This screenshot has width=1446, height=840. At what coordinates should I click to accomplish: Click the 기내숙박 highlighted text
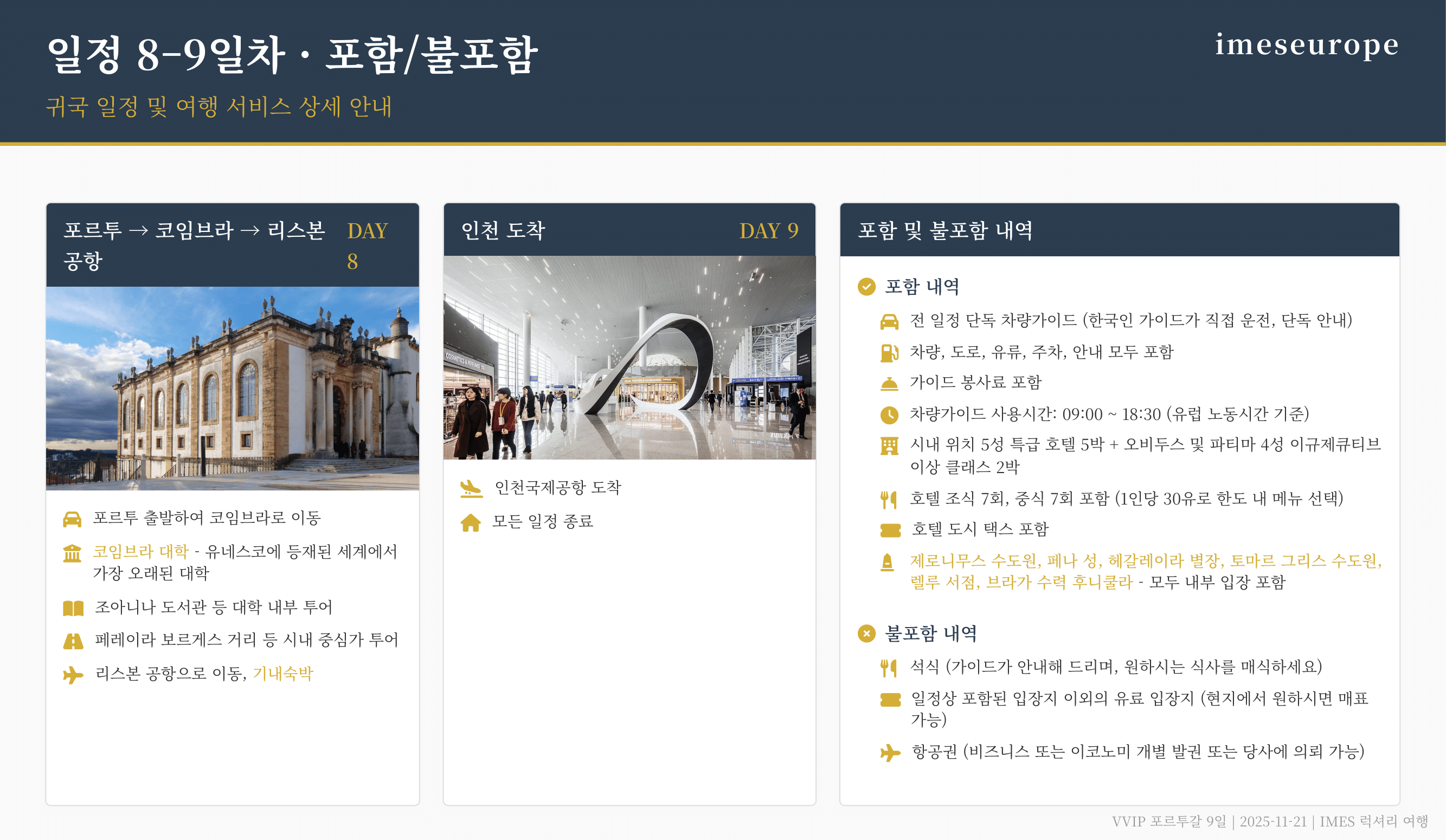pyautogui.click(x=283, y=673)
